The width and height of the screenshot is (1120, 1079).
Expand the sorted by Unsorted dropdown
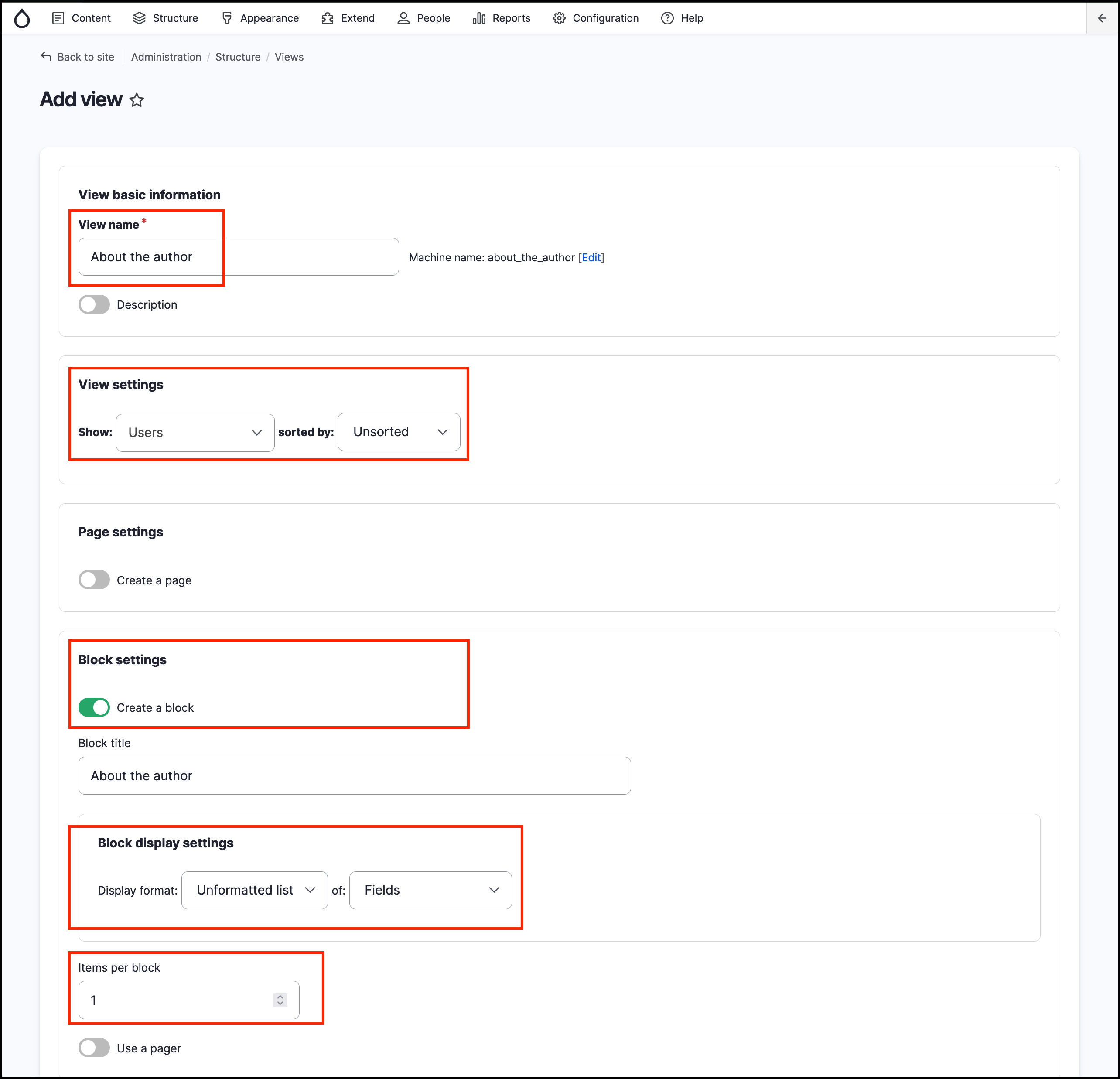click(399, 432)
